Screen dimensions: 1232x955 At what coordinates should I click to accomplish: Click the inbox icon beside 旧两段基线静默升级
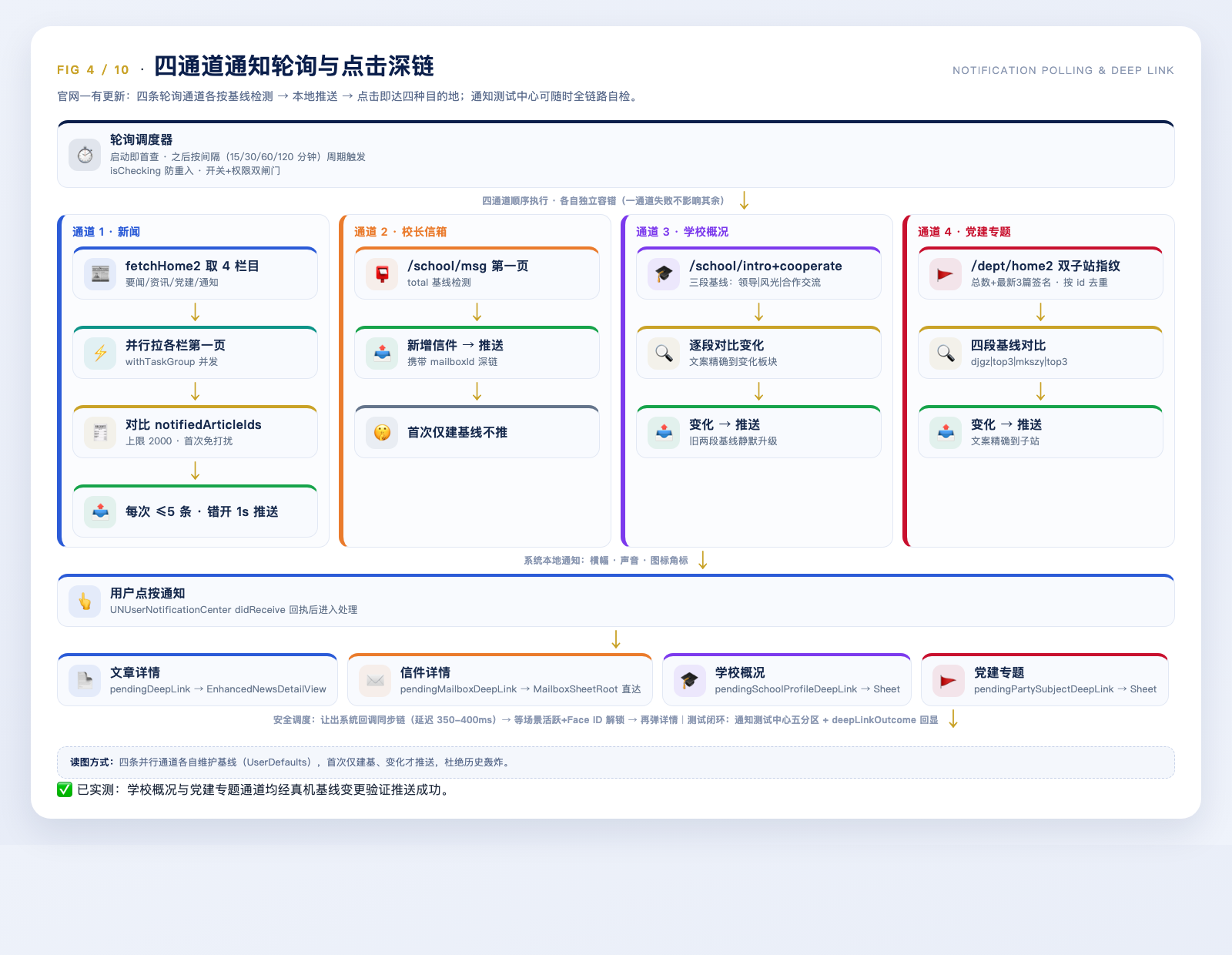(664, 433)
